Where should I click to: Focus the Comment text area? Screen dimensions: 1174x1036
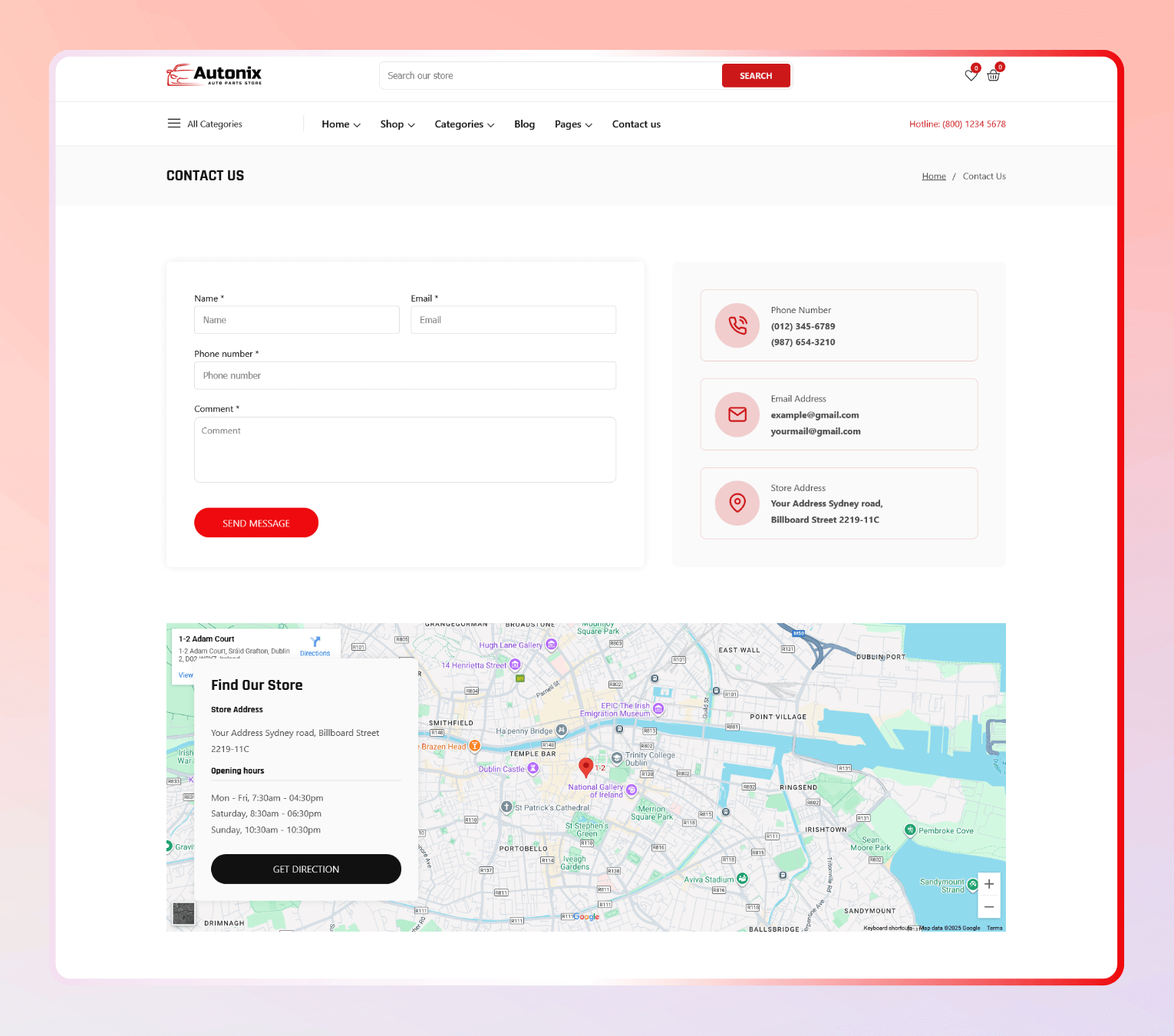405,450
